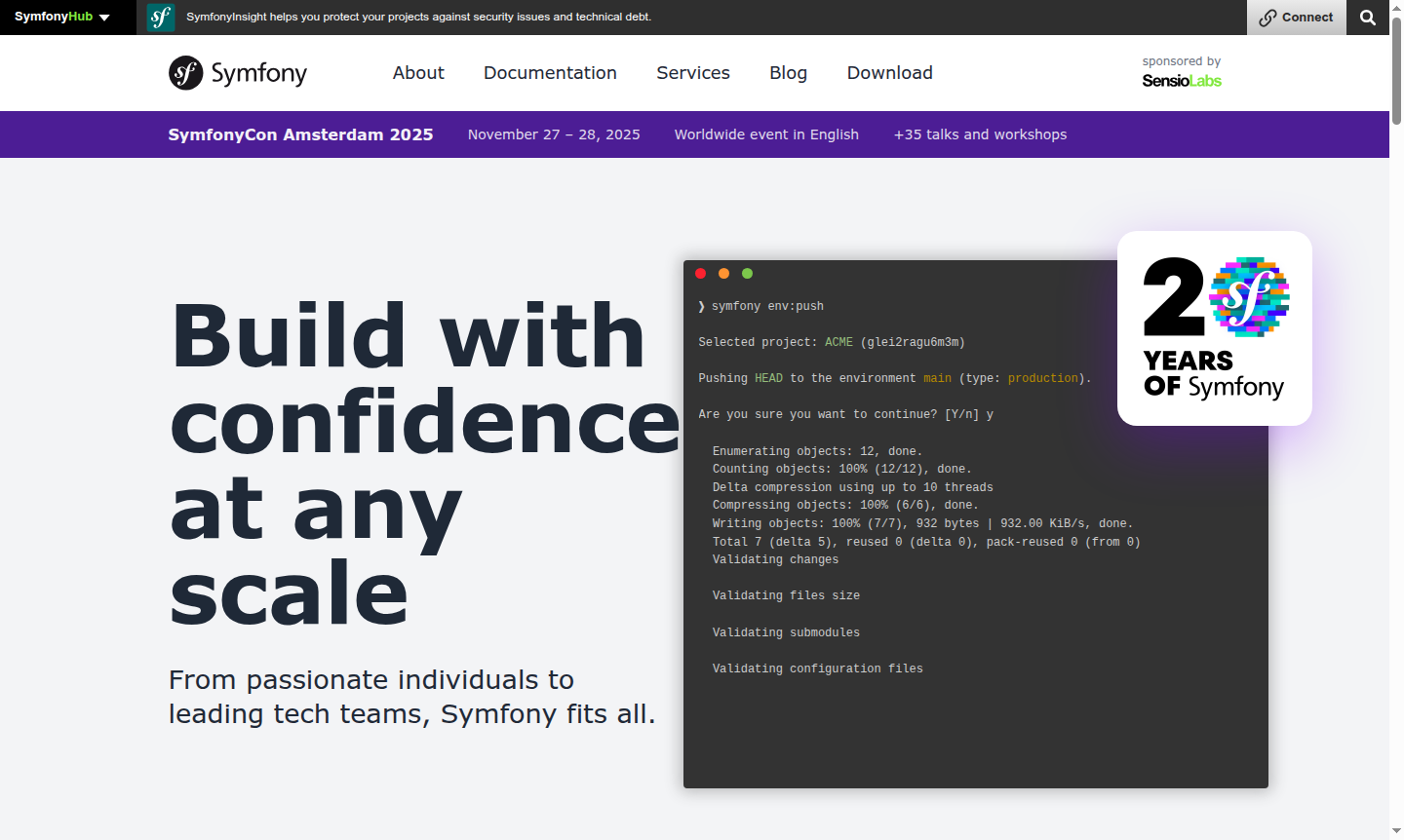Screen dimensions: 1404x840
Task: Click the green traffic-light dot on the terminal
Action: (x=747, y=274)
